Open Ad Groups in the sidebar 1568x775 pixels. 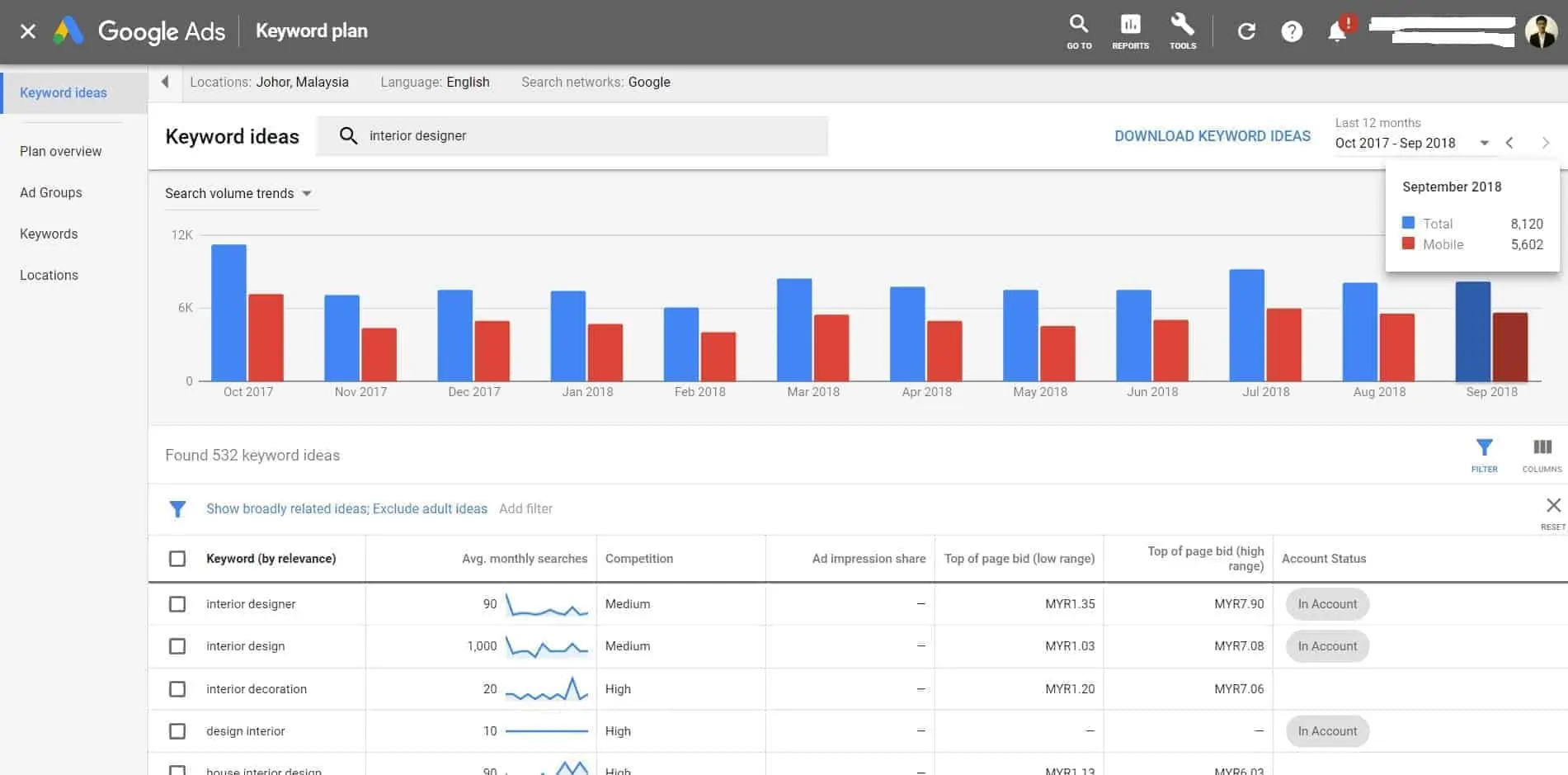tap(51, 192)
